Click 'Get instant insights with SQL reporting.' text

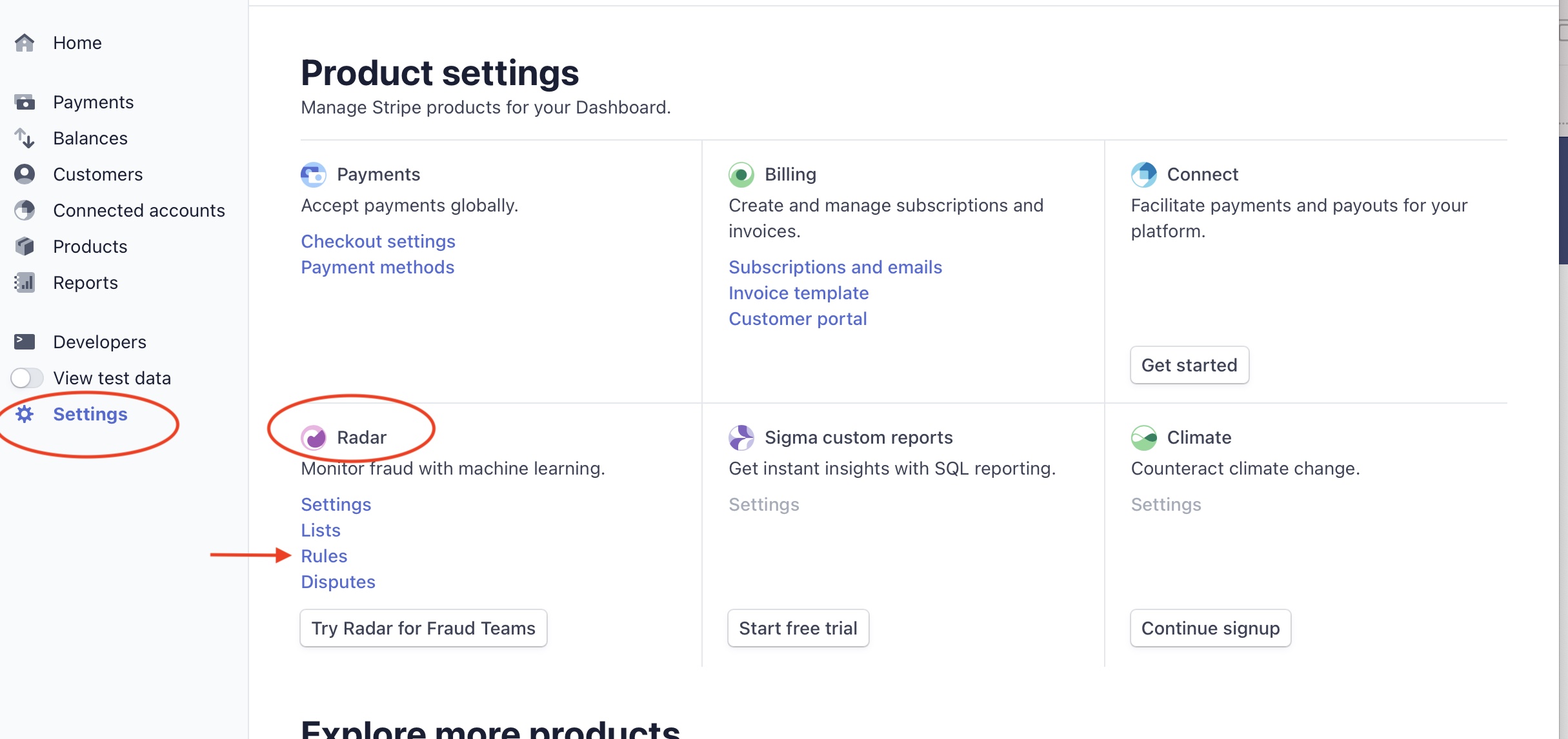coord(892,468)
